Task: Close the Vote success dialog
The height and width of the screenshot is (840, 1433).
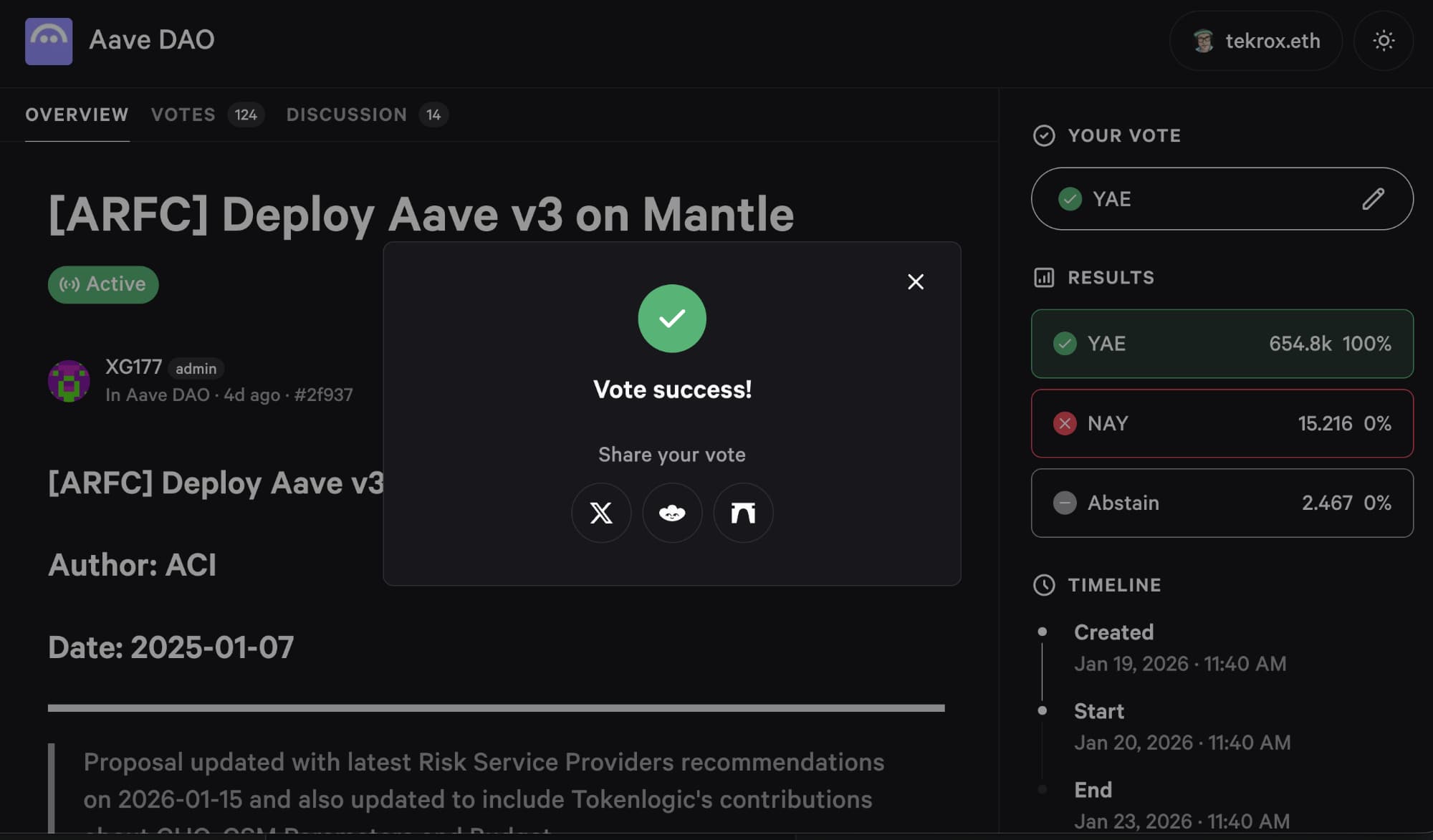Action: point(915,281)
